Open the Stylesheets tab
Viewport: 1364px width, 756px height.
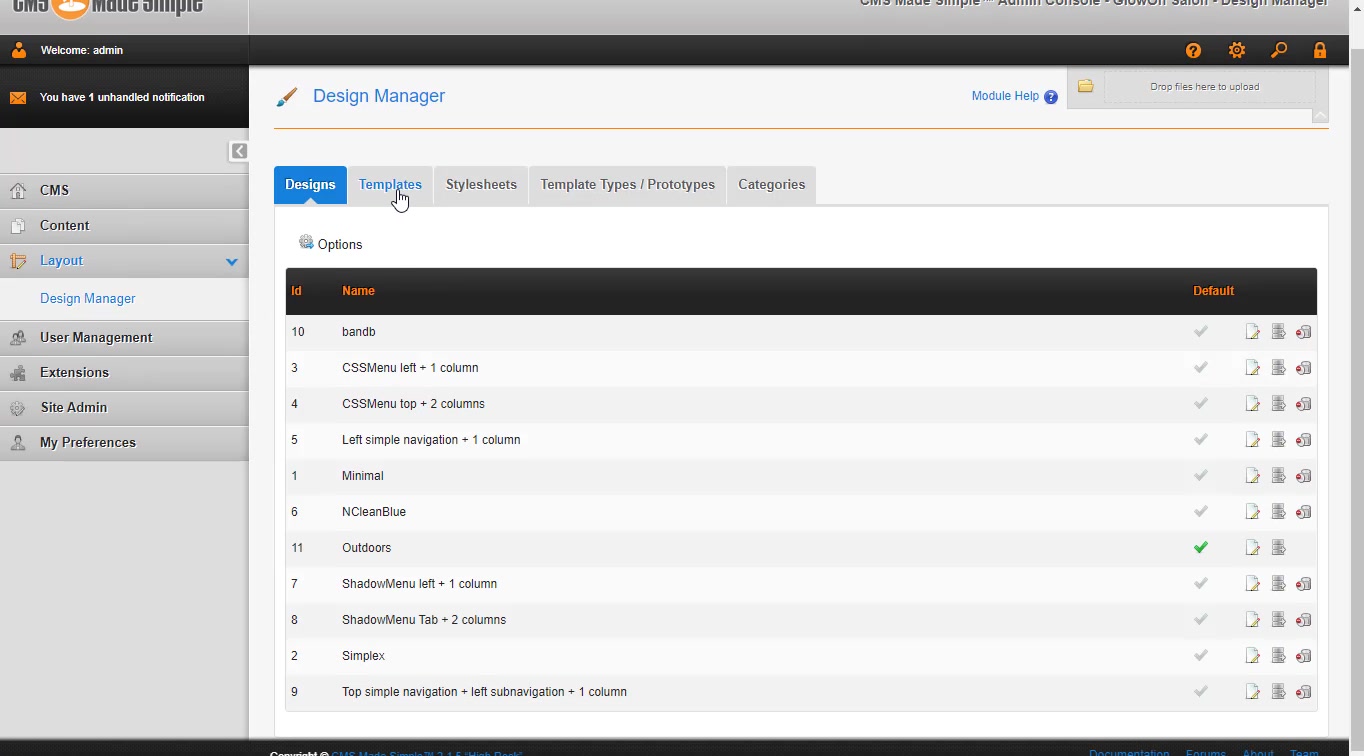pos(481,185)
